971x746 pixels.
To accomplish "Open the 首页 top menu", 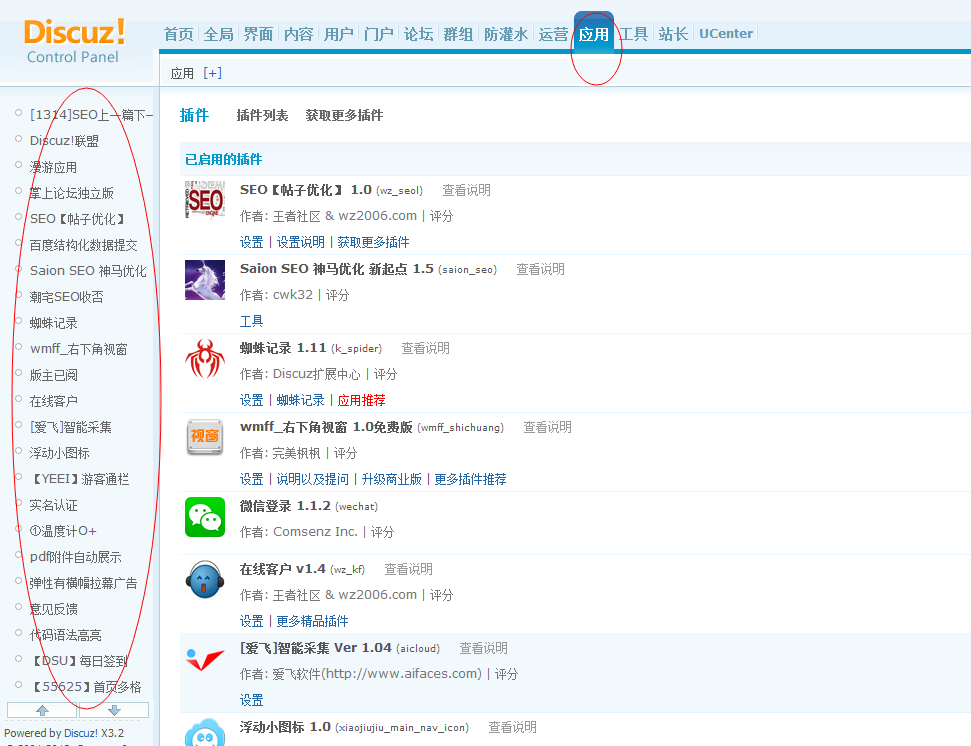I will [x=178, y=34].
